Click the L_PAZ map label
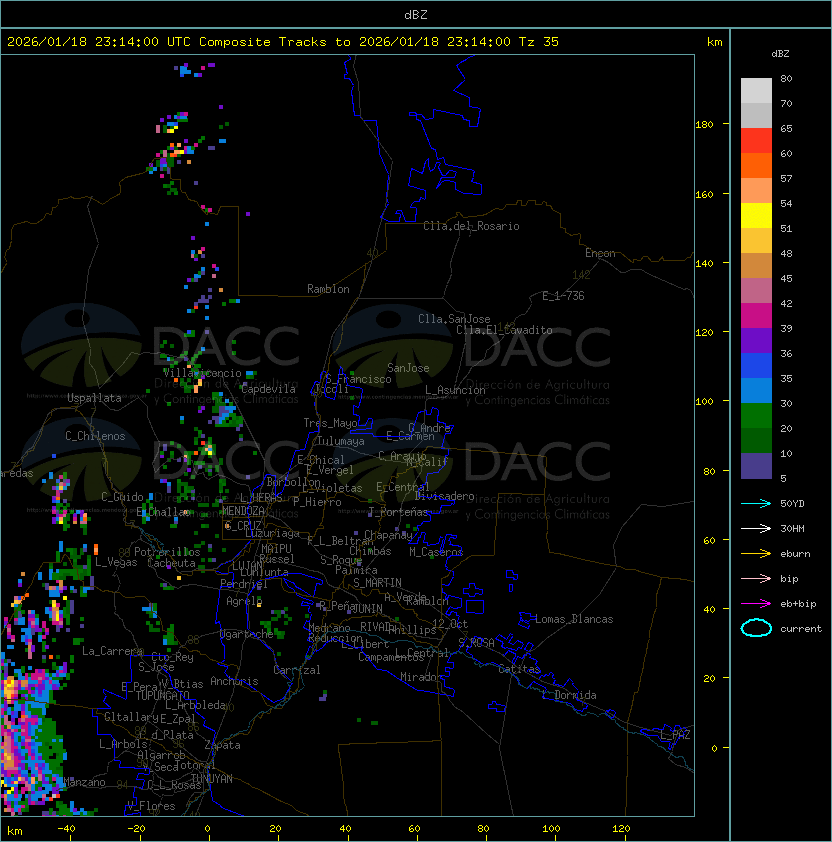 (x=675, y=734)
